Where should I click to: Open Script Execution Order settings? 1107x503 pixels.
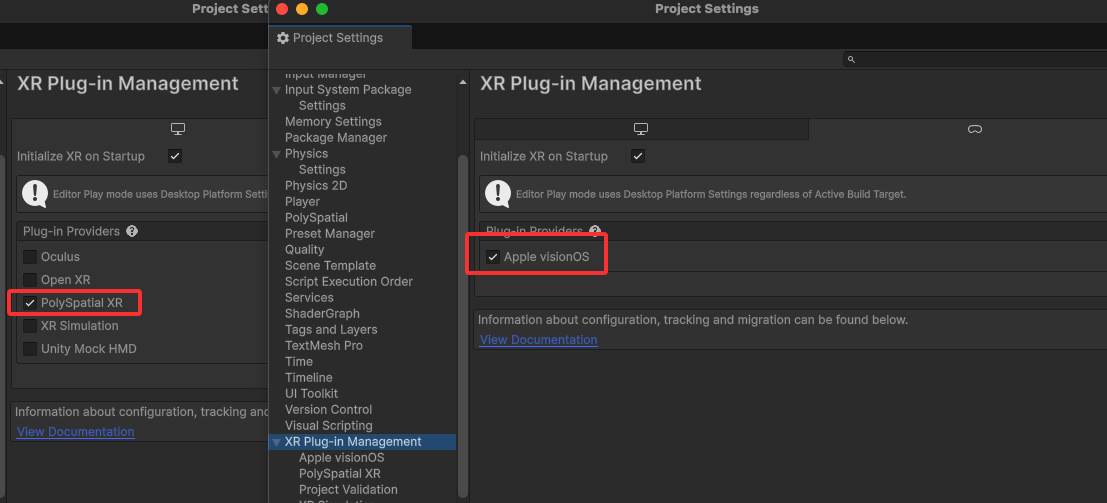349,281
